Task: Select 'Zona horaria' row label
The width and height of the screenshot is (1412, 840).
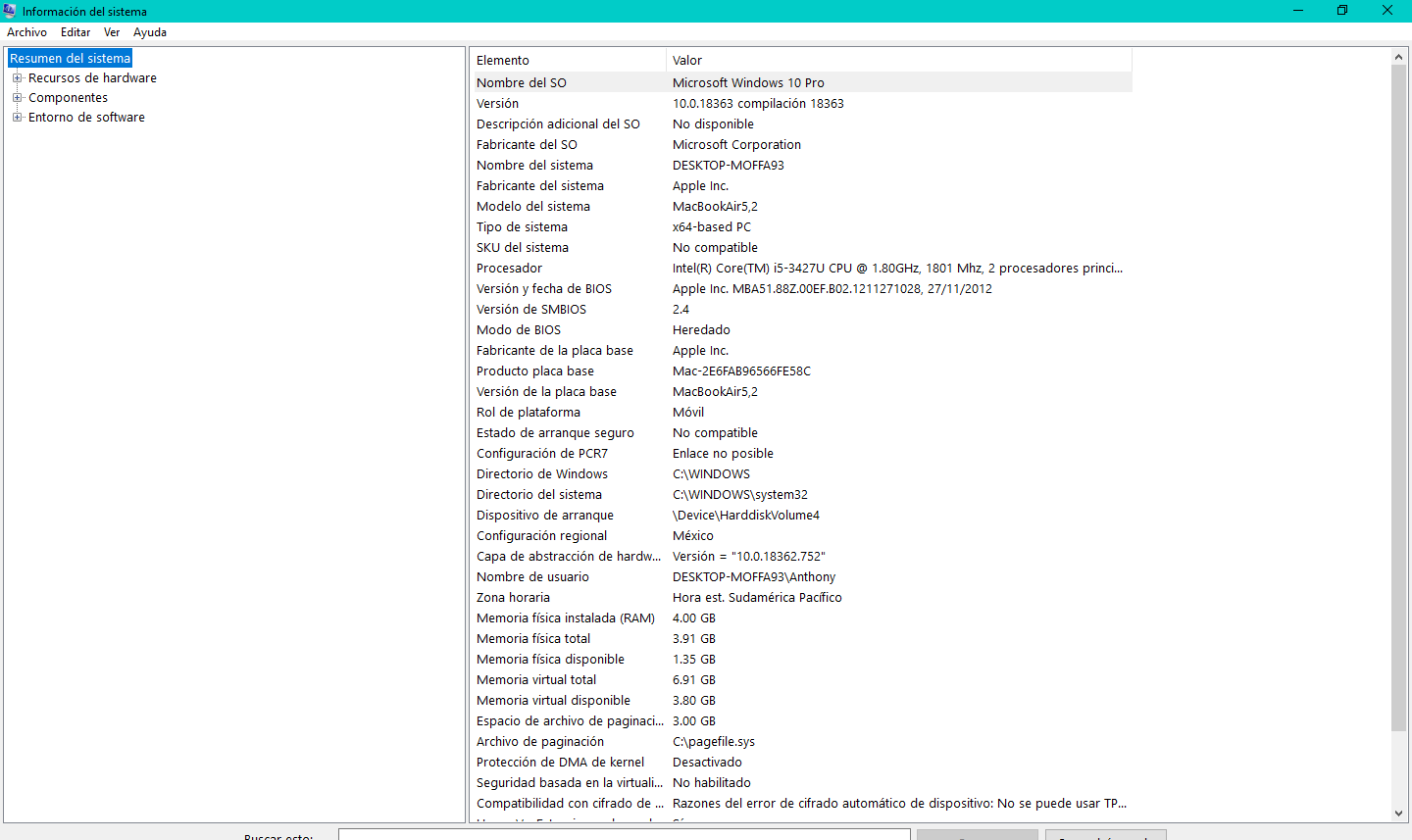Action: pyautogui.click(x=513, y=598)
